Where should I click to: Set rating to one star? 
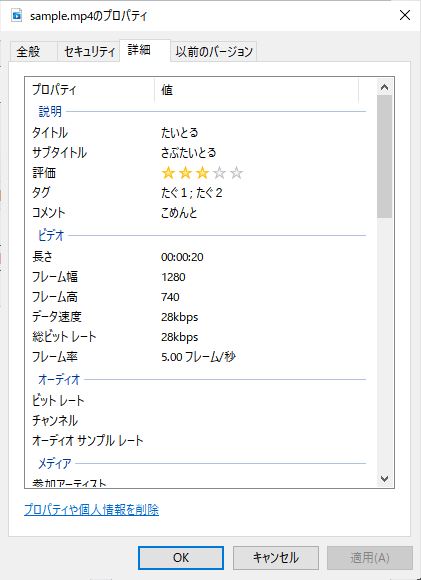(168, 173)
